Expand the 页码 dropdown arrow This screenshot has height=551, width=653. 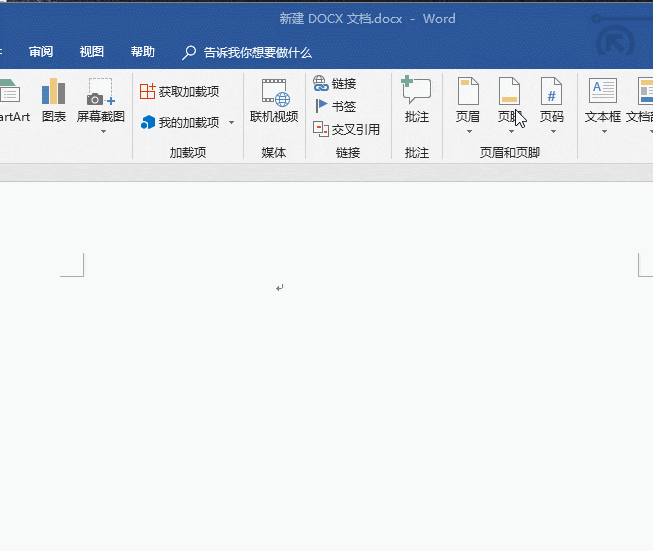tap(553, 132)
